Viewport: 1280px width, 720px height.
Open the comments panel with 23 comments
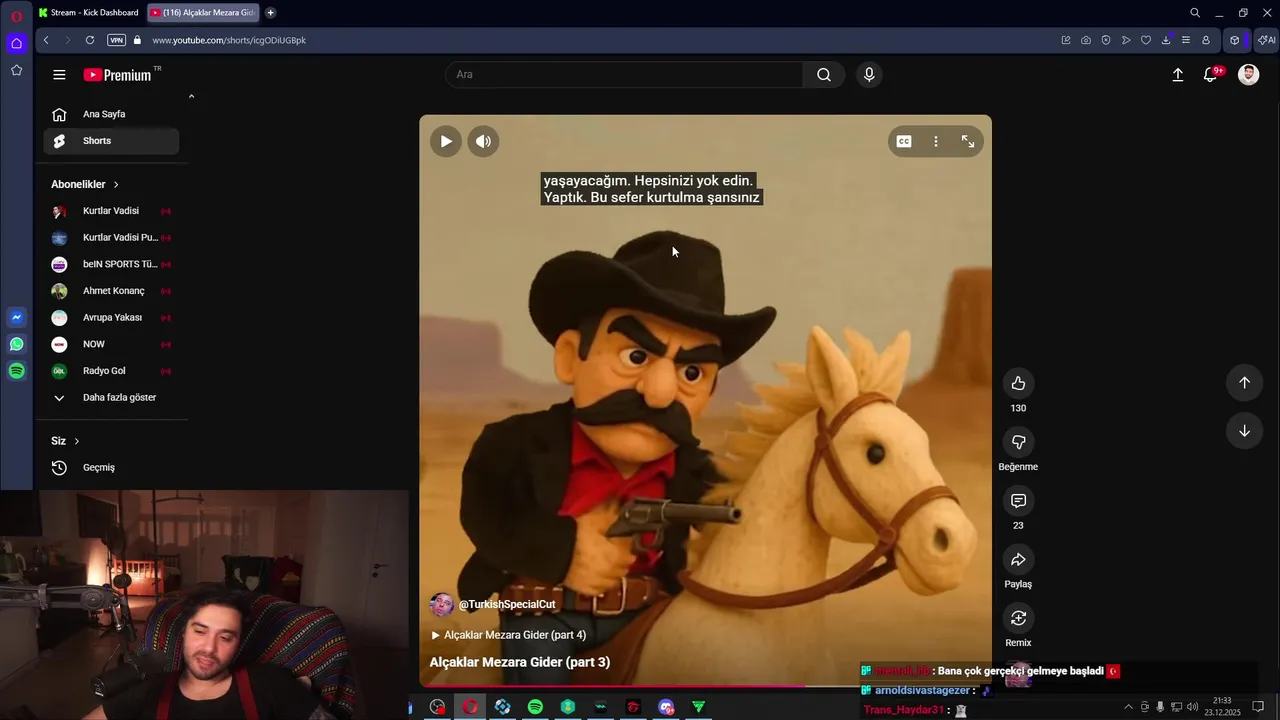(x=1018, y=500)
